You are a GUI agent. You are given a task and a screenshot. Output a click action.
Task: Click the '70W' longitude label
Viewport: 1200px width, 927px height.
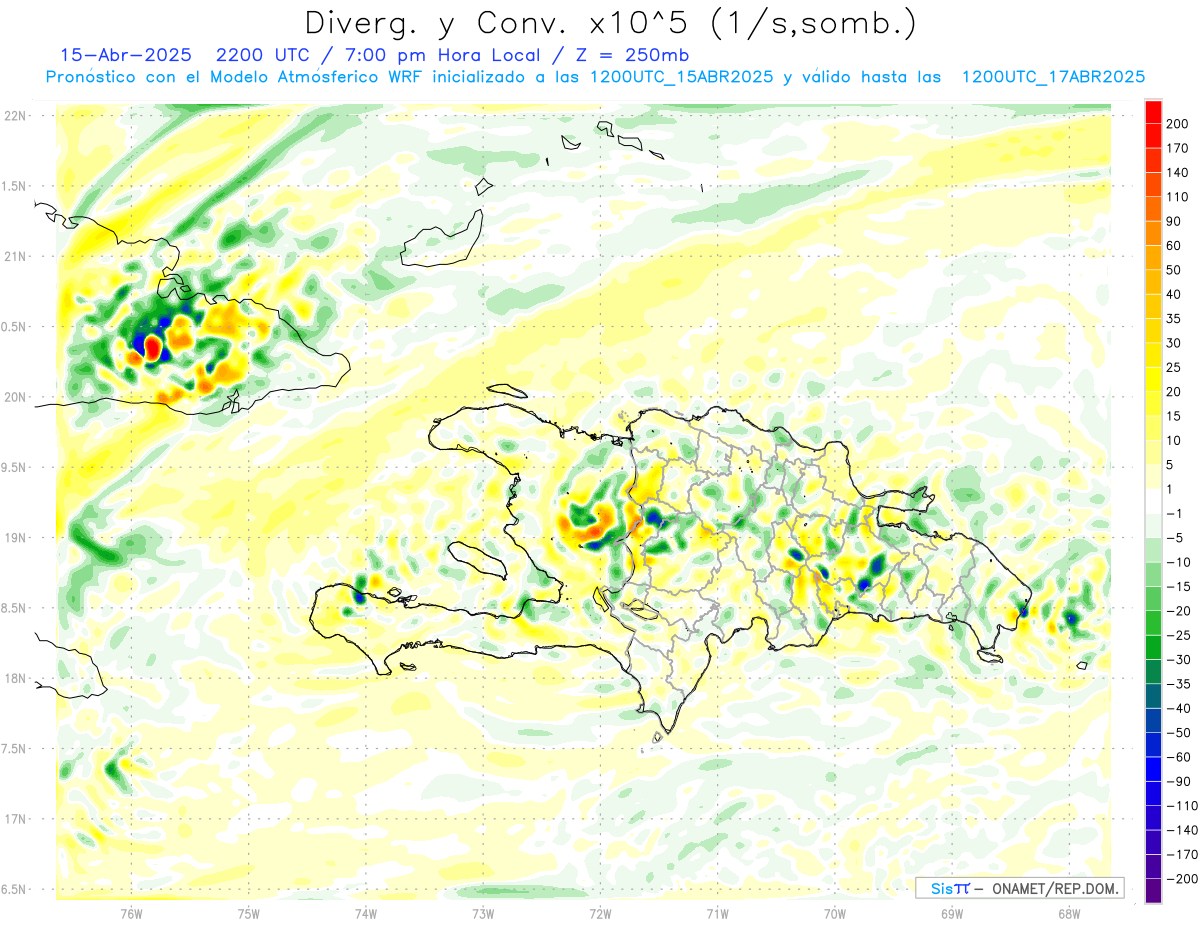click(834, 912)
